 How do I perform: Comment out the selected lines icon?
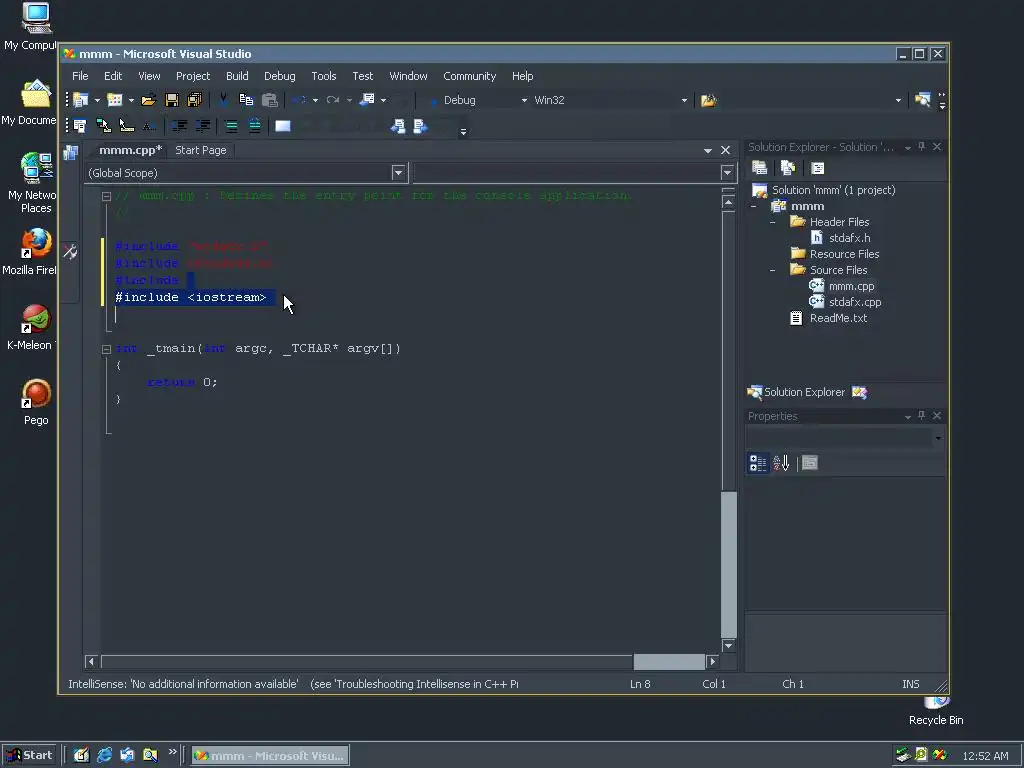231,125
